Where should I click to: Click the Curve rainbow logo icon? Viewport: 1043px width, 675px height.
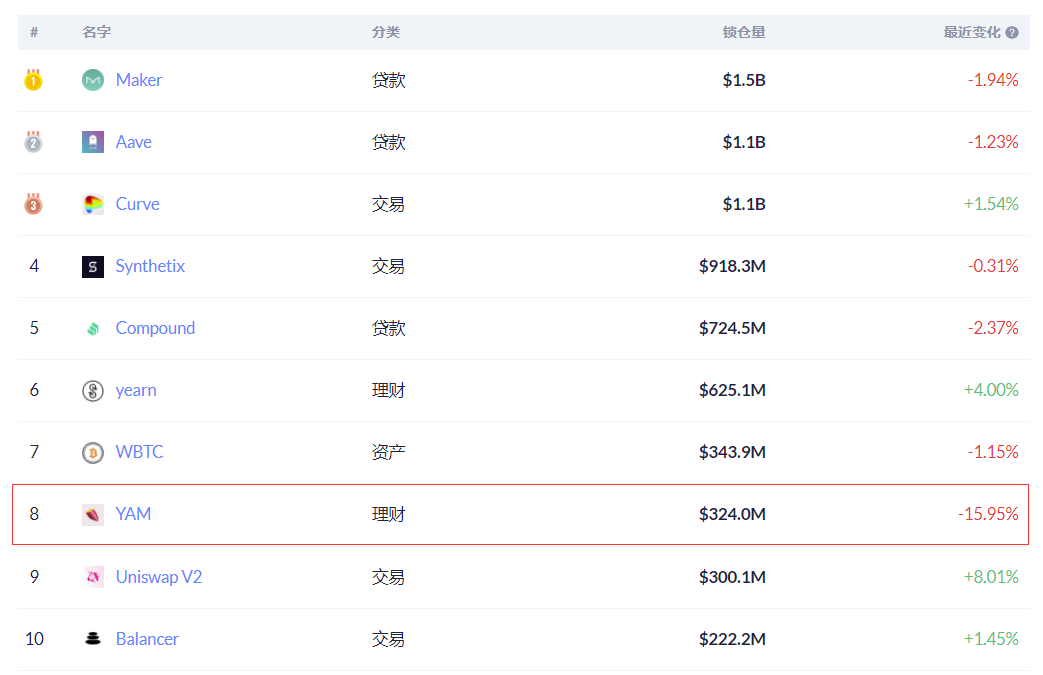[x=92, y=204]
